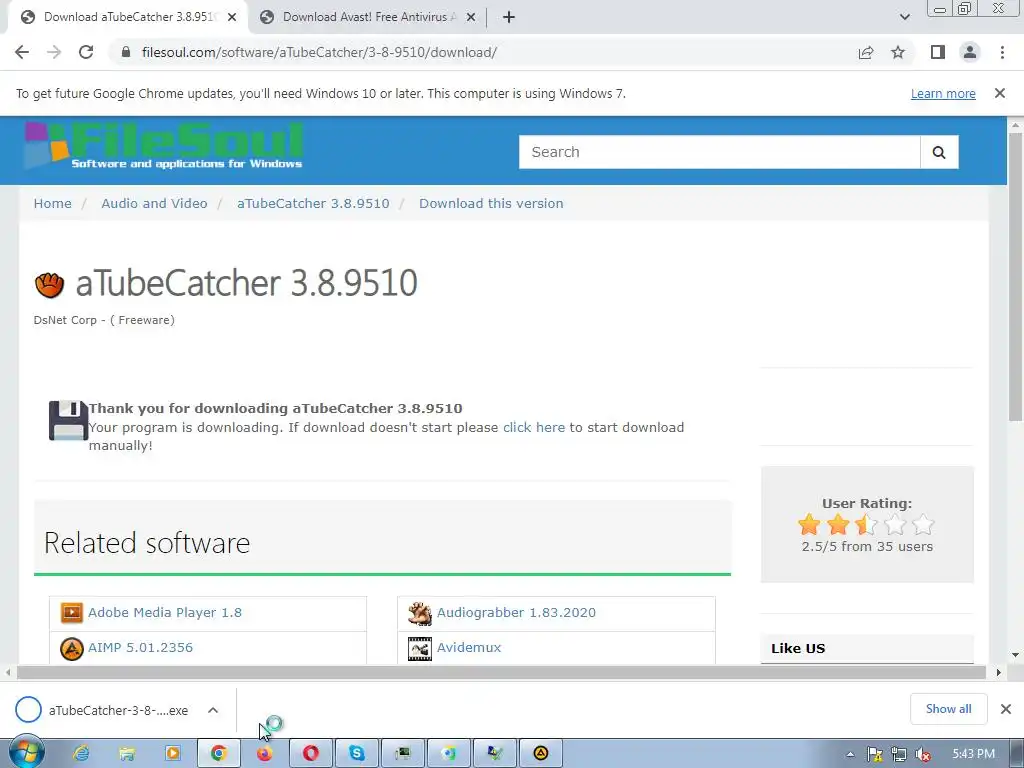The width and height of the screenshot is (1024, 768).
Task: Close the downloads bar
Action: (1006, 709)
